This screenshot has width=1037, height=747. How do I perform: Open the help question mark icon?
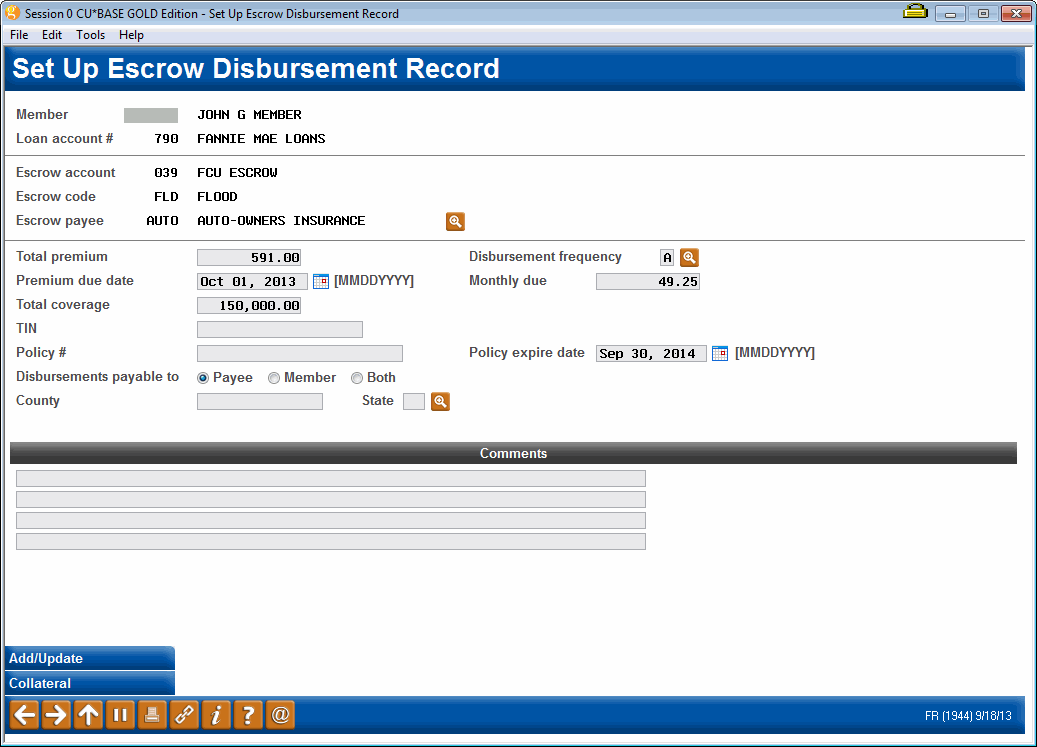point(247,715)
